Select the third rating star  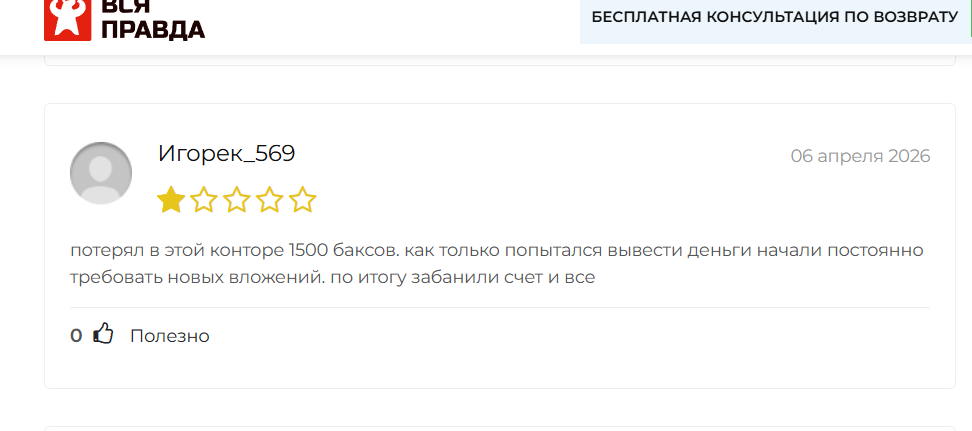pyautogui.click(x=237, y=201)
